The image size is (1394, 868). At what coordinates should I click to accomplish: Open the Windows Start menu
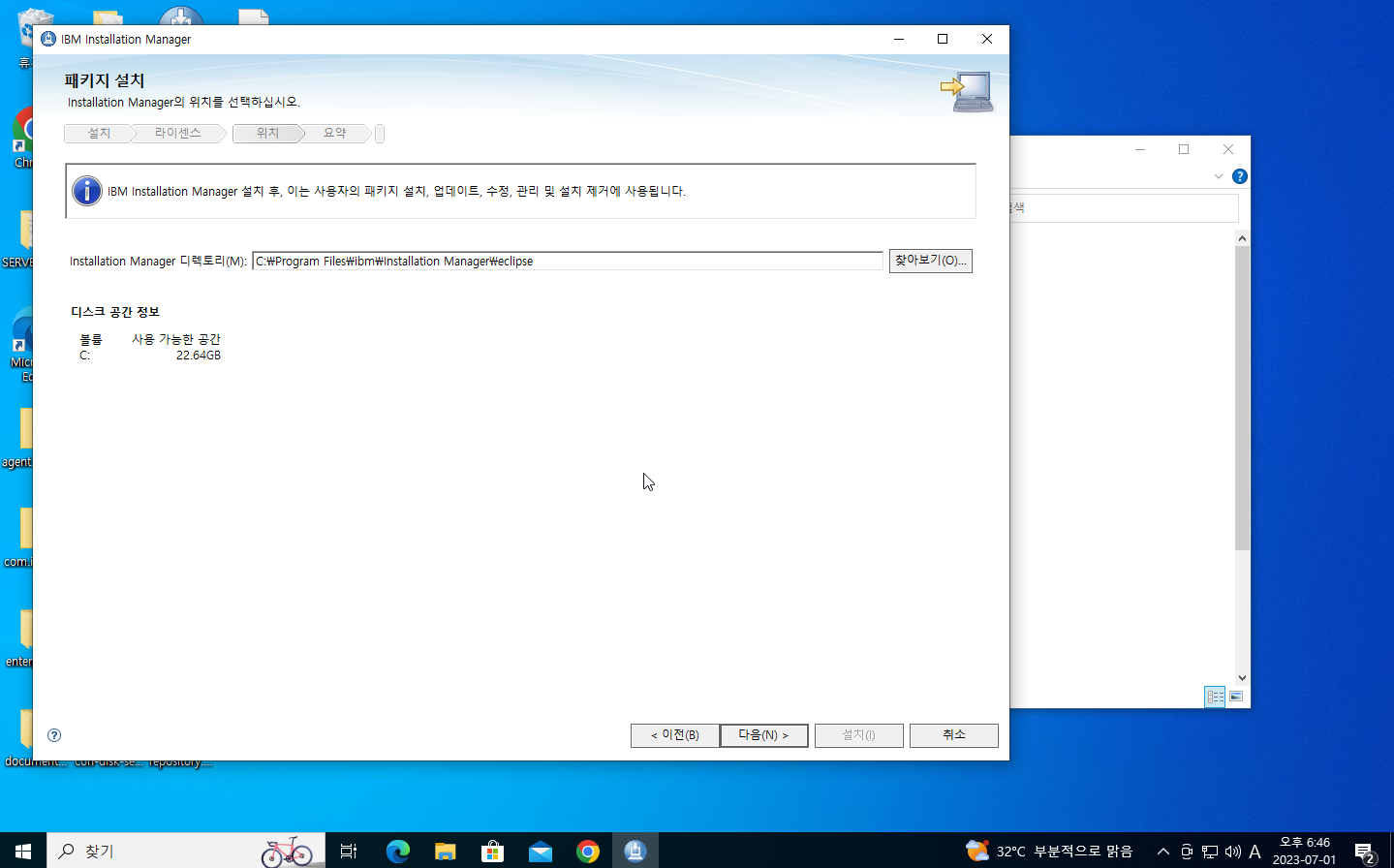pos(23,851)
